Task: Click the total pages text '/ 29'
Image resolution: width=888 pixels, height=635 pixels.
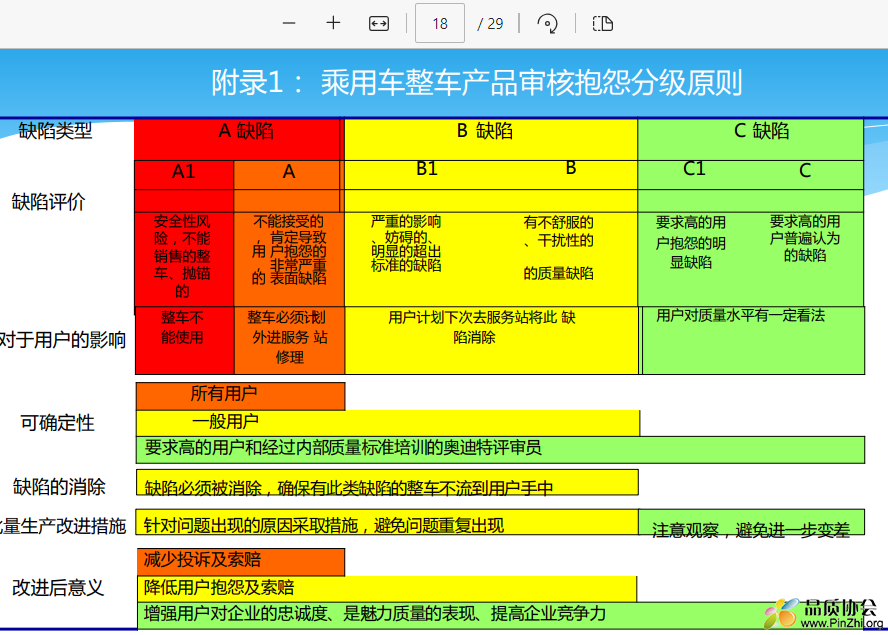Action: [490, 24]
